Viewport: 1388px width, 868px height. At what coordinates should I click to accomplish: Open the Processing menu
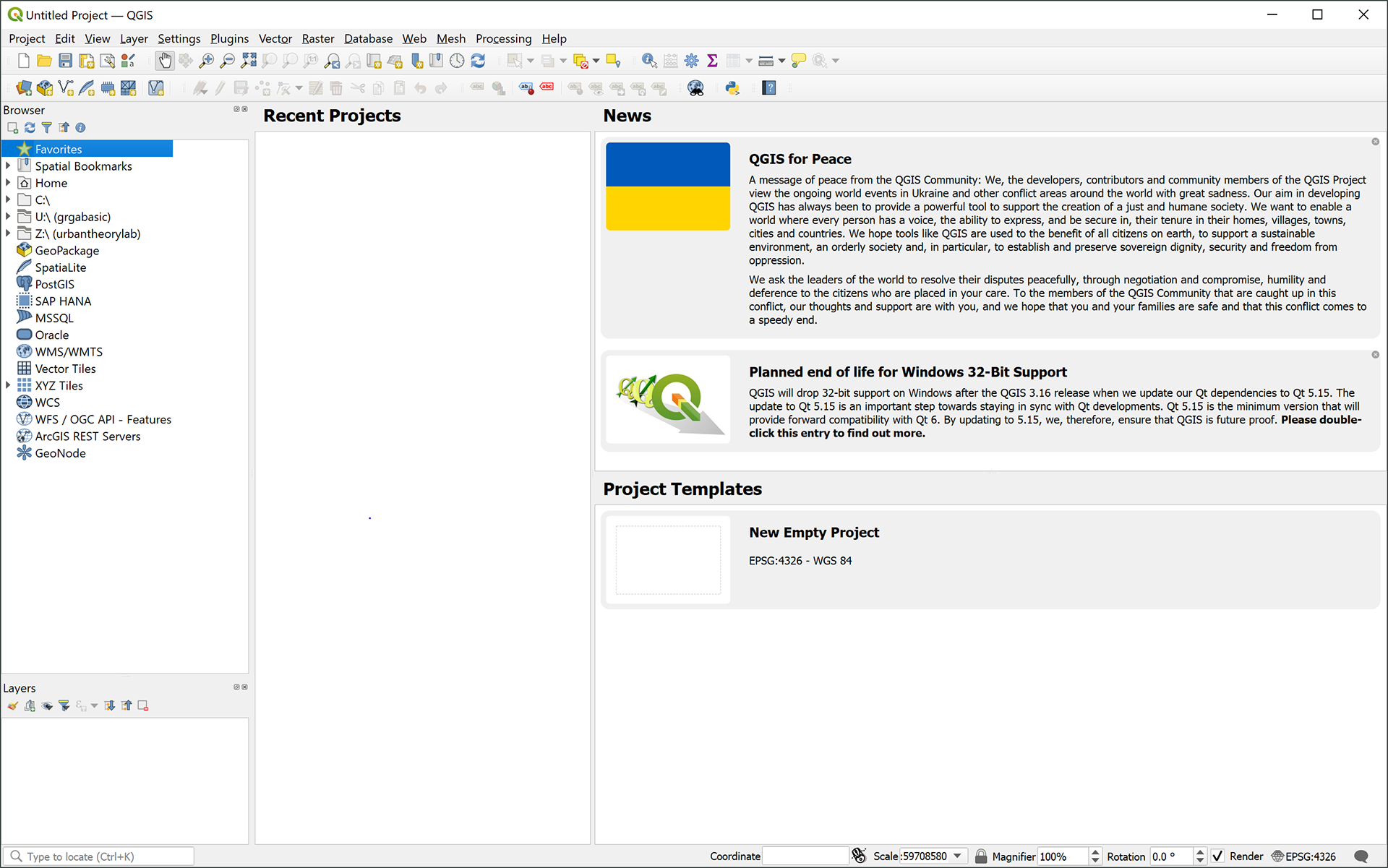(503, 38)
